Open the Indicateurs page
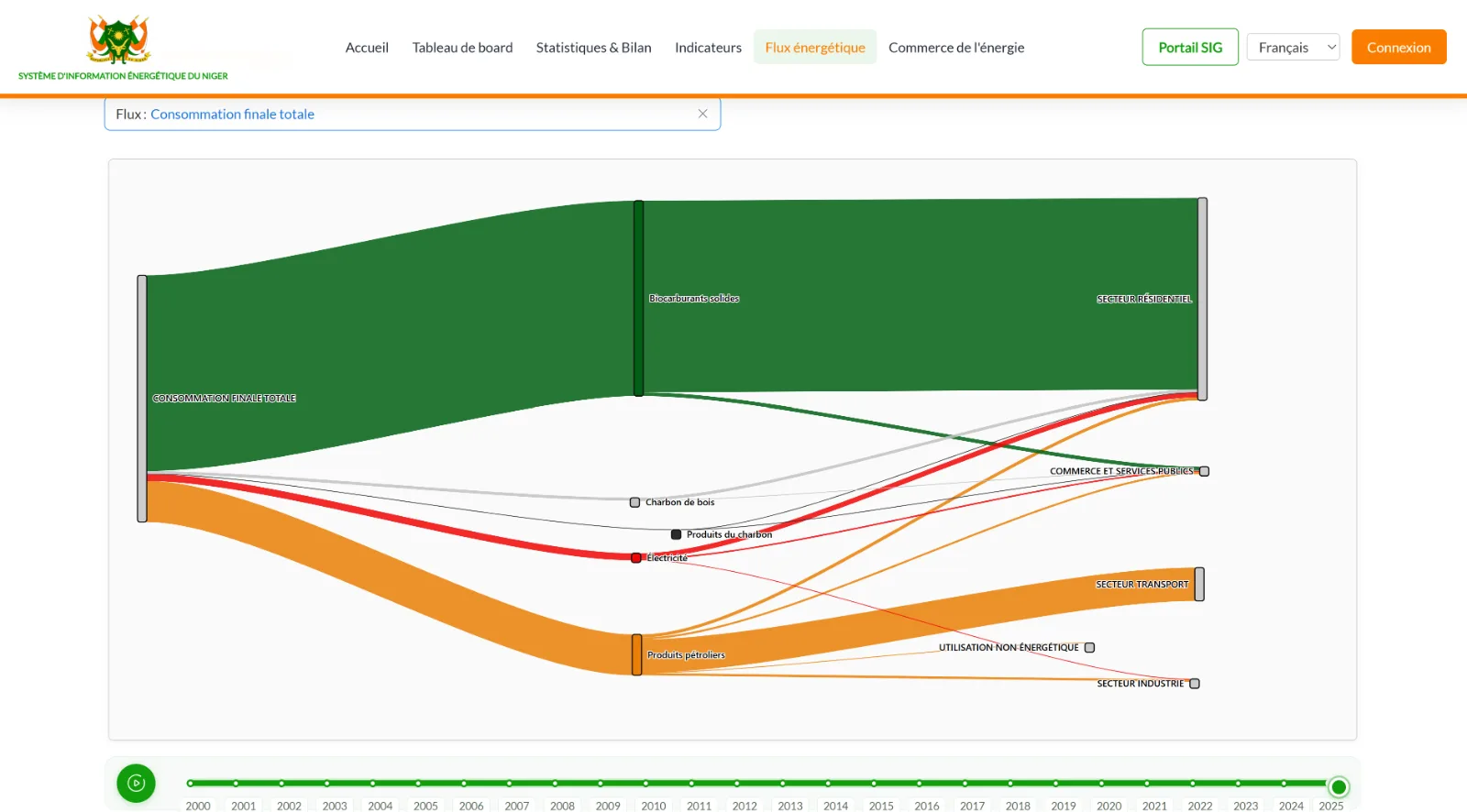Viewport: 1467px width, 812px height. [x=708, y=48]
